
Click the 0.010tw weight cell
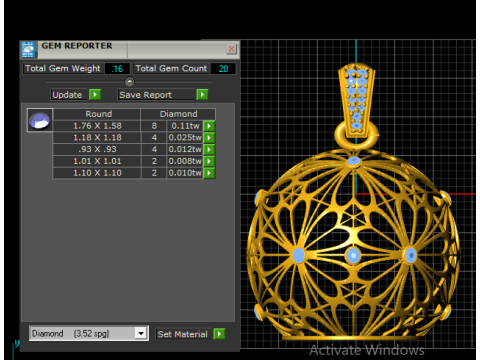point(185,173)
